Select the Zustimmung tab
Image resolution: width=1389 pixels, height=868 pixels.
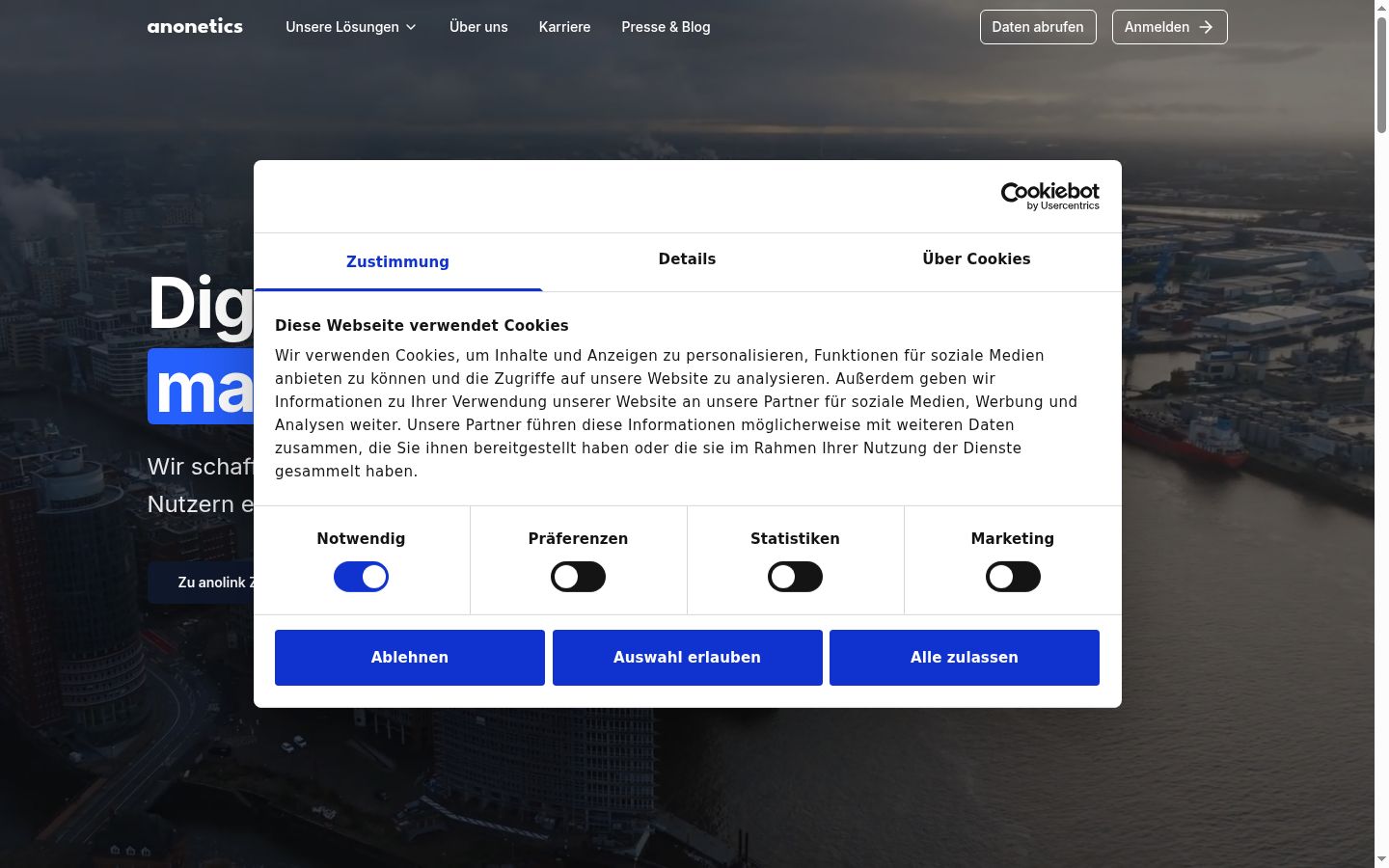pos(397,261)
